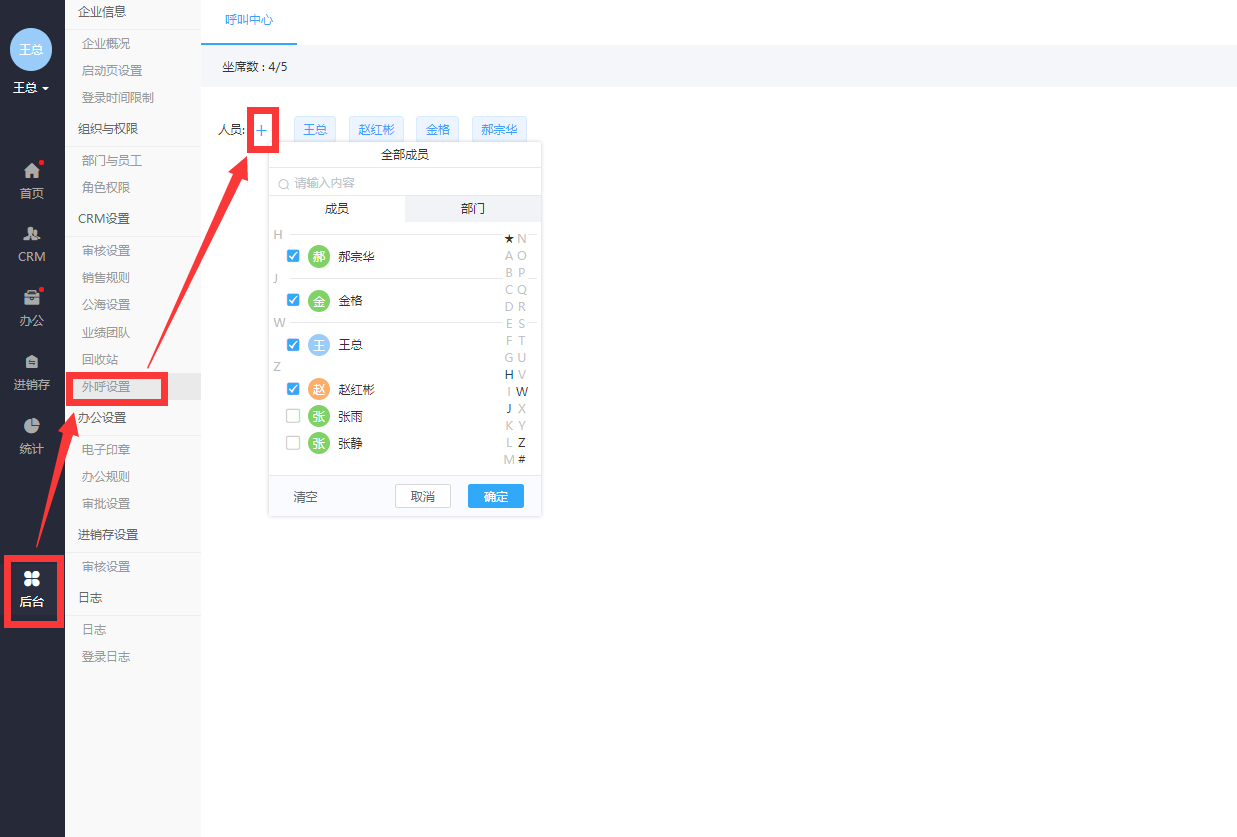The width and height of the screenshot is (1237, 837).
Task: Click 王总's blue avatar in member list
Action: click(x=319, y=344)
